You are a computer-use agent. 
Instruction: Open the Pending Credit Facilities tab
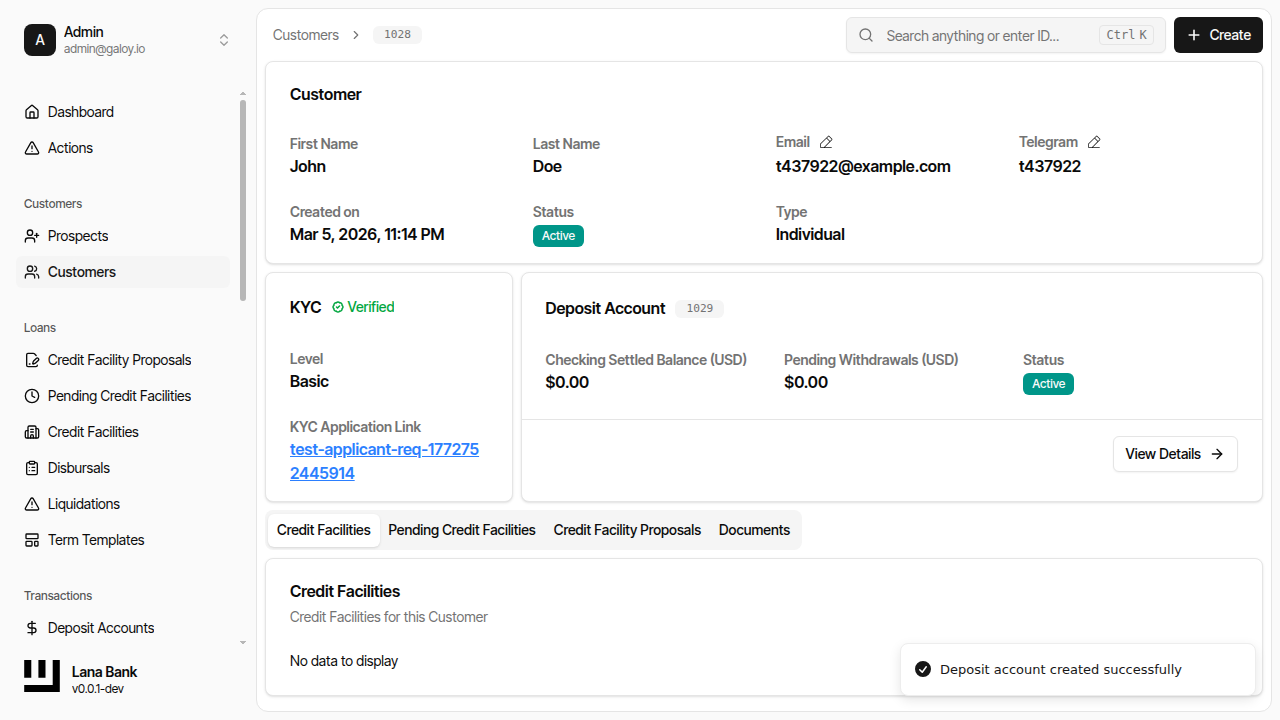[461, 529]
